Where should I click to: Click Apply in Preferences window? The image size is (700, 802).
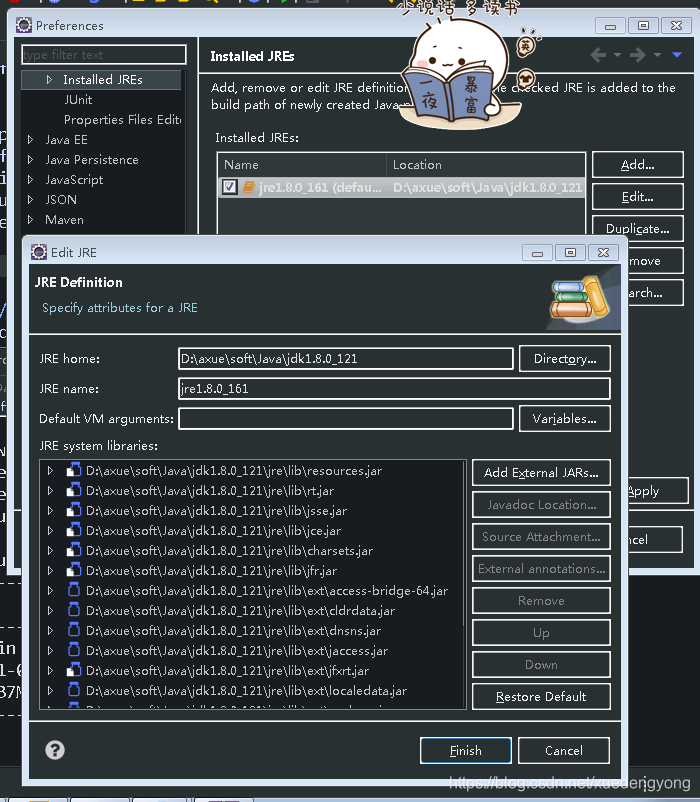point(657,491)
